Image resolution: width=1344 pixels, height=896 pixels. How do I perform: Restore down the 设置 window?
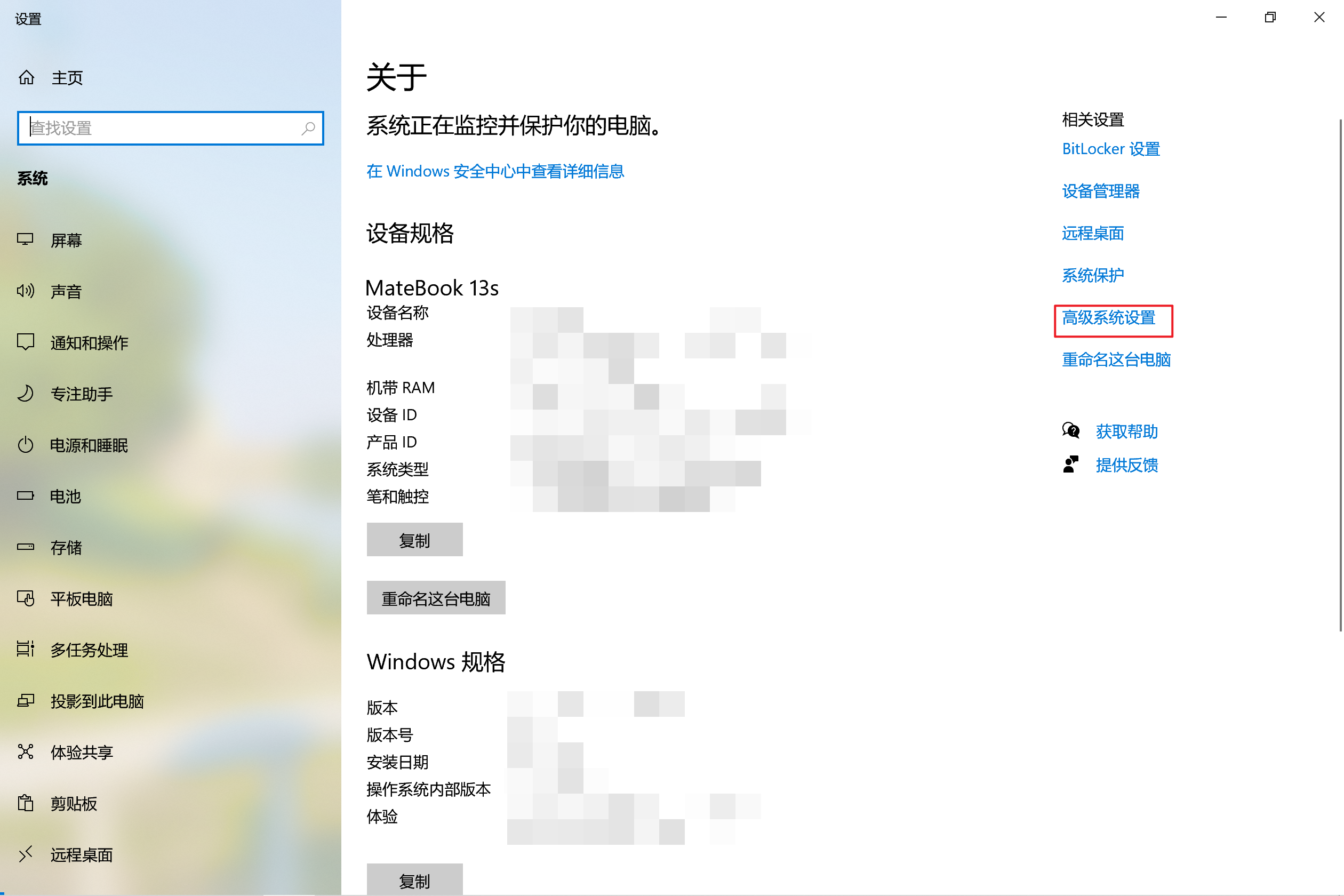click(x=1270, y=17)
